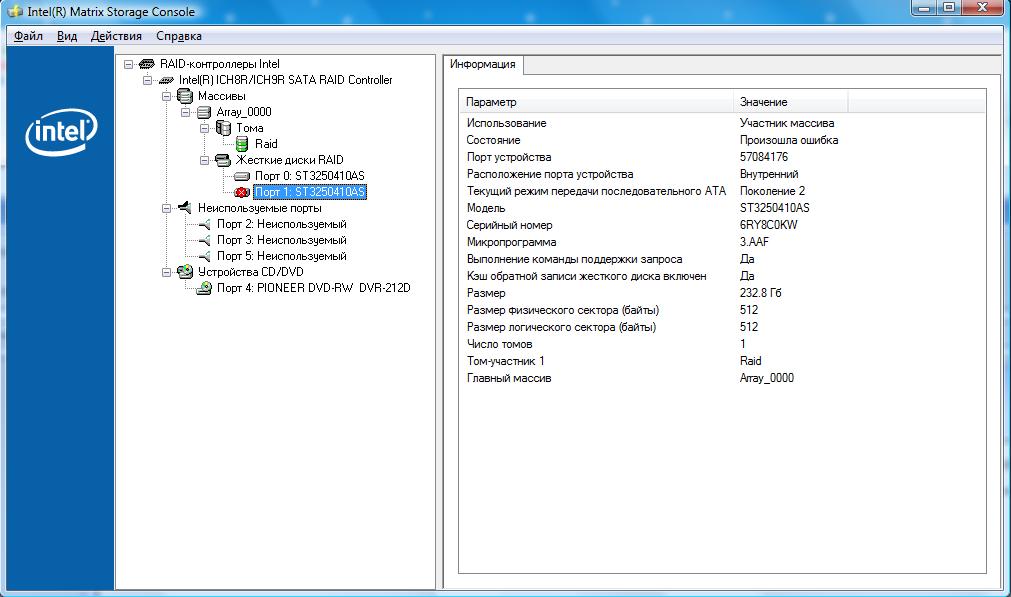Select Жесткие диски RAID tree item

(290, 160)
